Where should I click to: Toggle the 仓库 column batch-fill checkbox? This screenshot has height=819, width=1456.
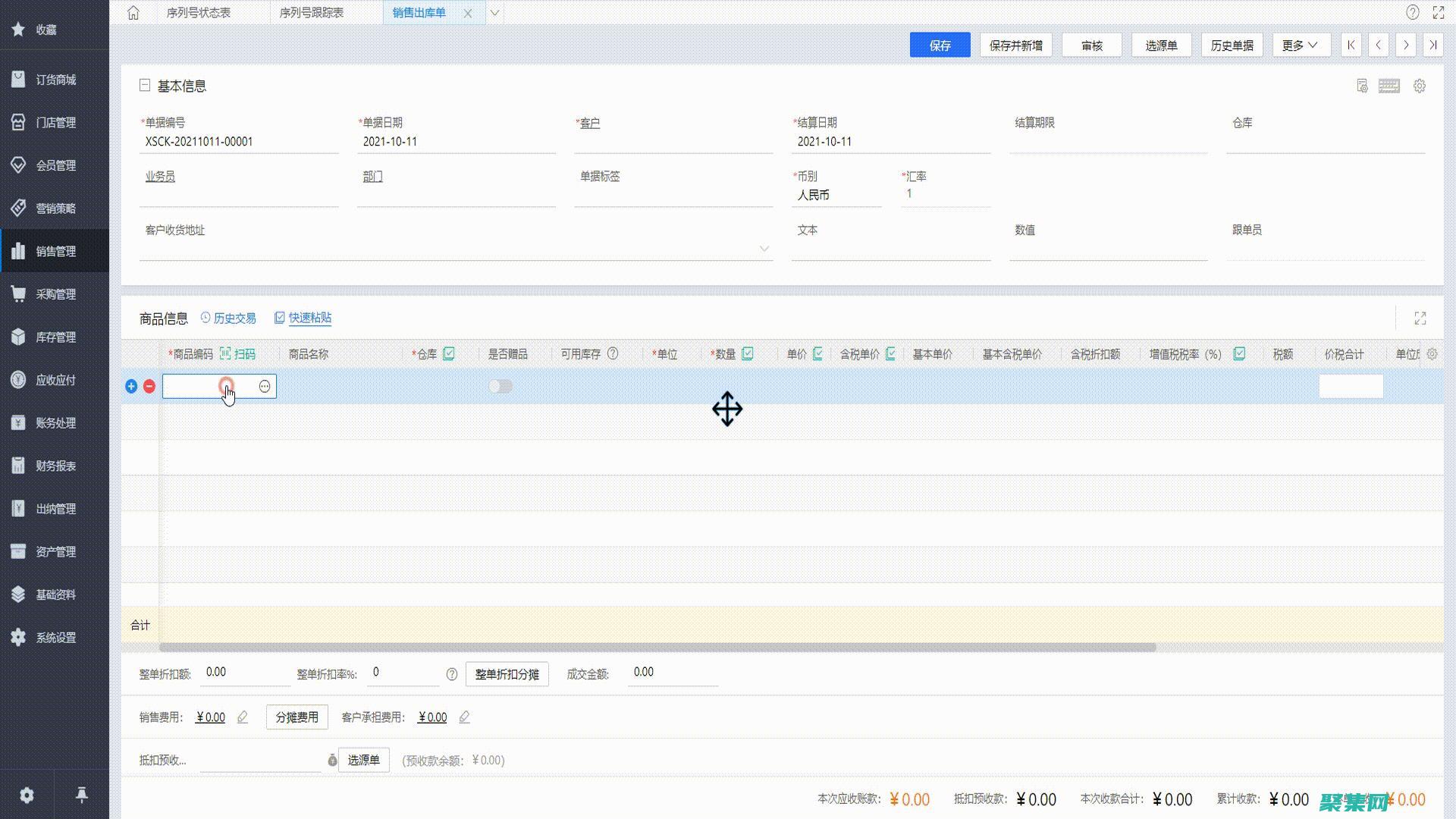[449, 354]
